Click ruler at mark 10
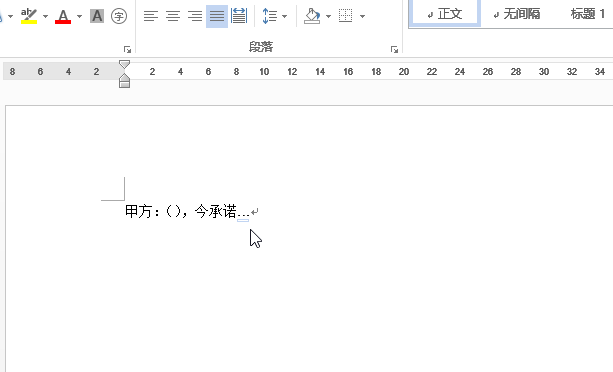 click(264, 72)
